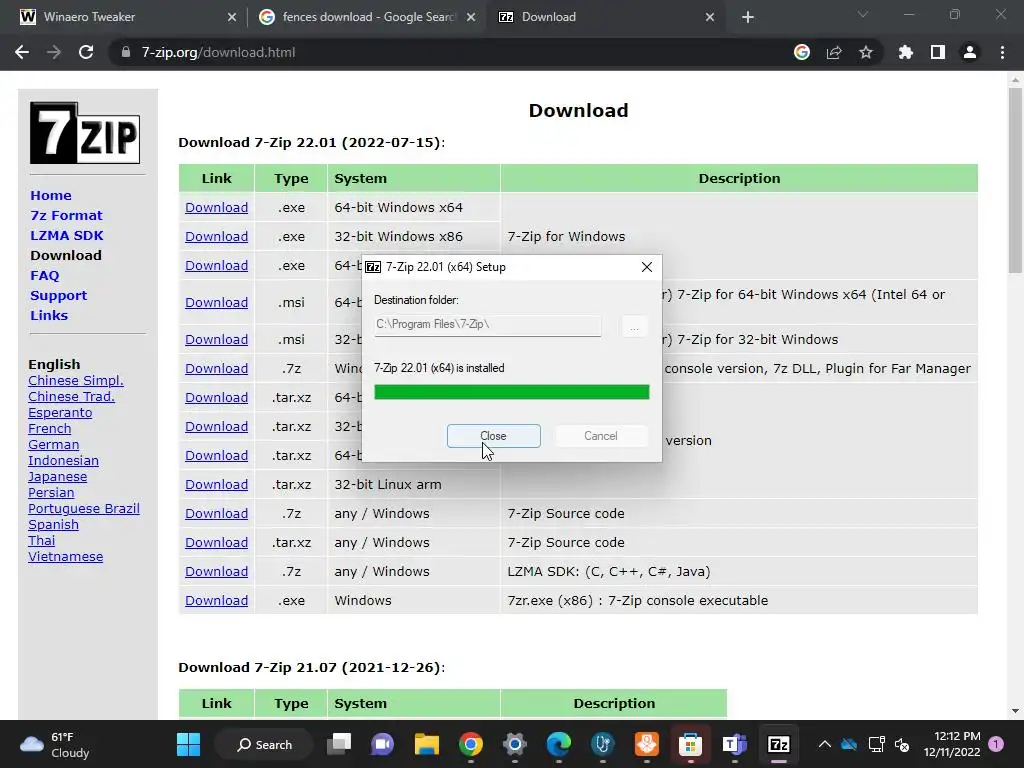Download the 32-bit Linux arm tar.xz
1024x768 pixels.
tap(216, 485)
